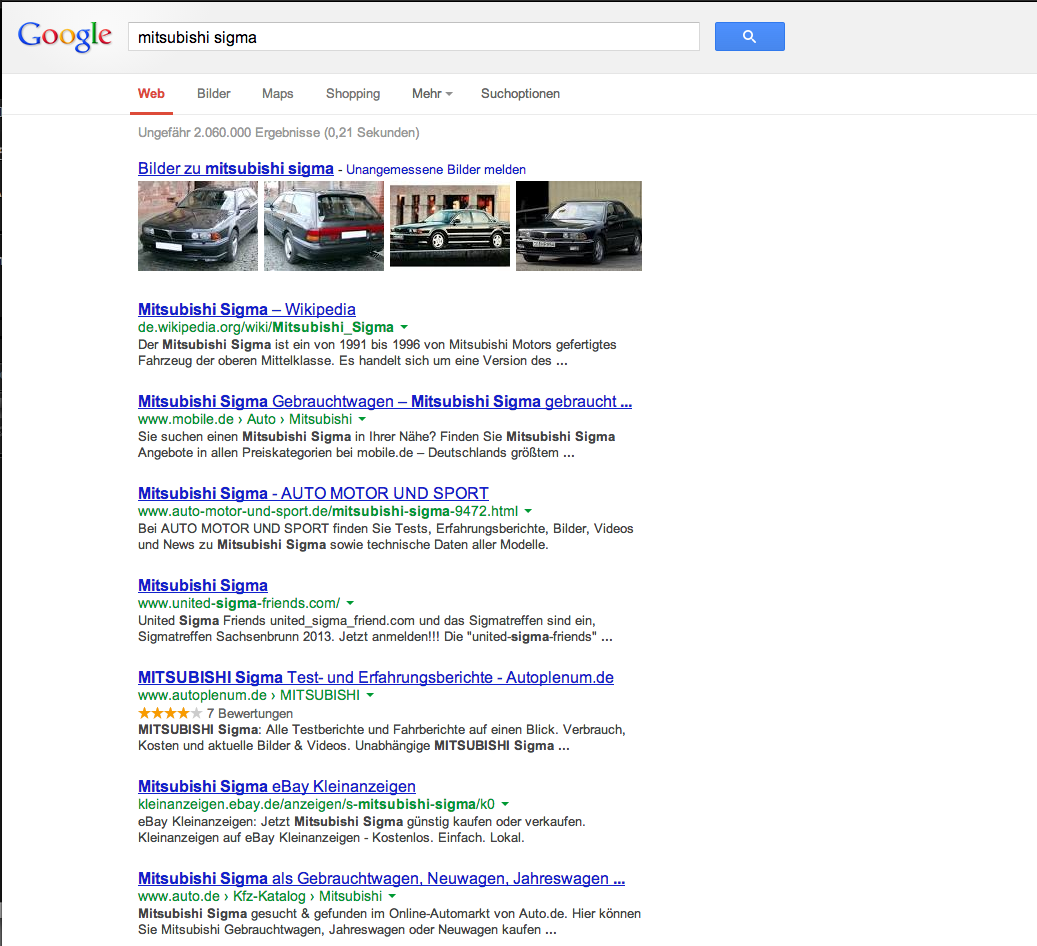Click the blue search magnifier button
The image size is (1037, 946).
(749, 37)
